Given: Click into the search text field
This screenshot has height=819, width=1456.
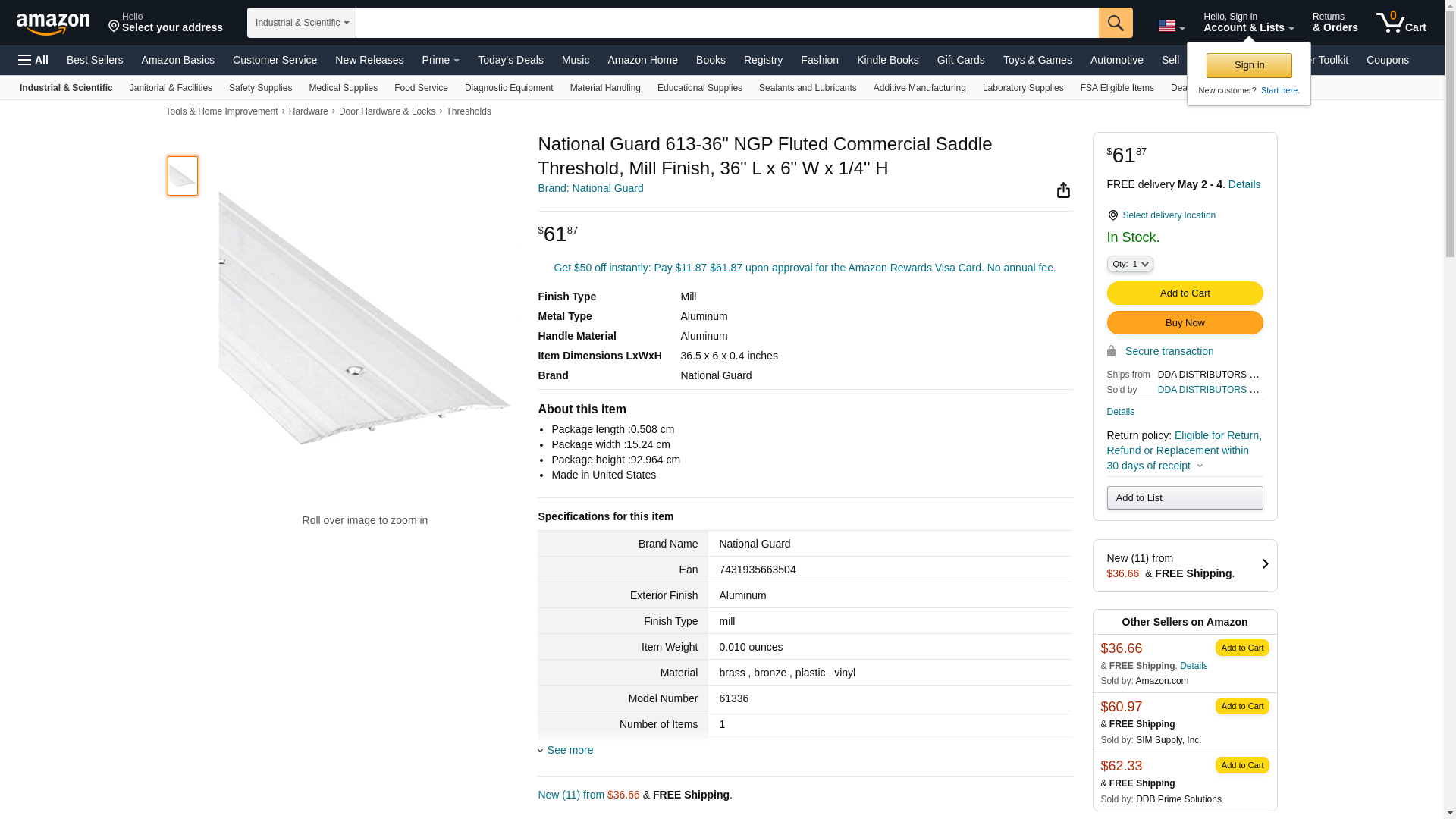Looking at the screenshot, I should [x=726, y=23].
